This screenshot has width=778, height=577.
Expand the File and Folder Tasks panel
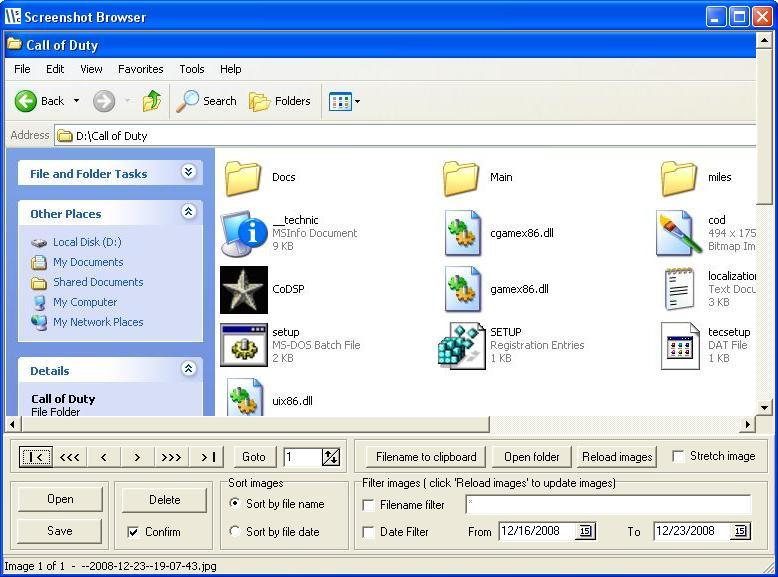click(x=188, y=172)
